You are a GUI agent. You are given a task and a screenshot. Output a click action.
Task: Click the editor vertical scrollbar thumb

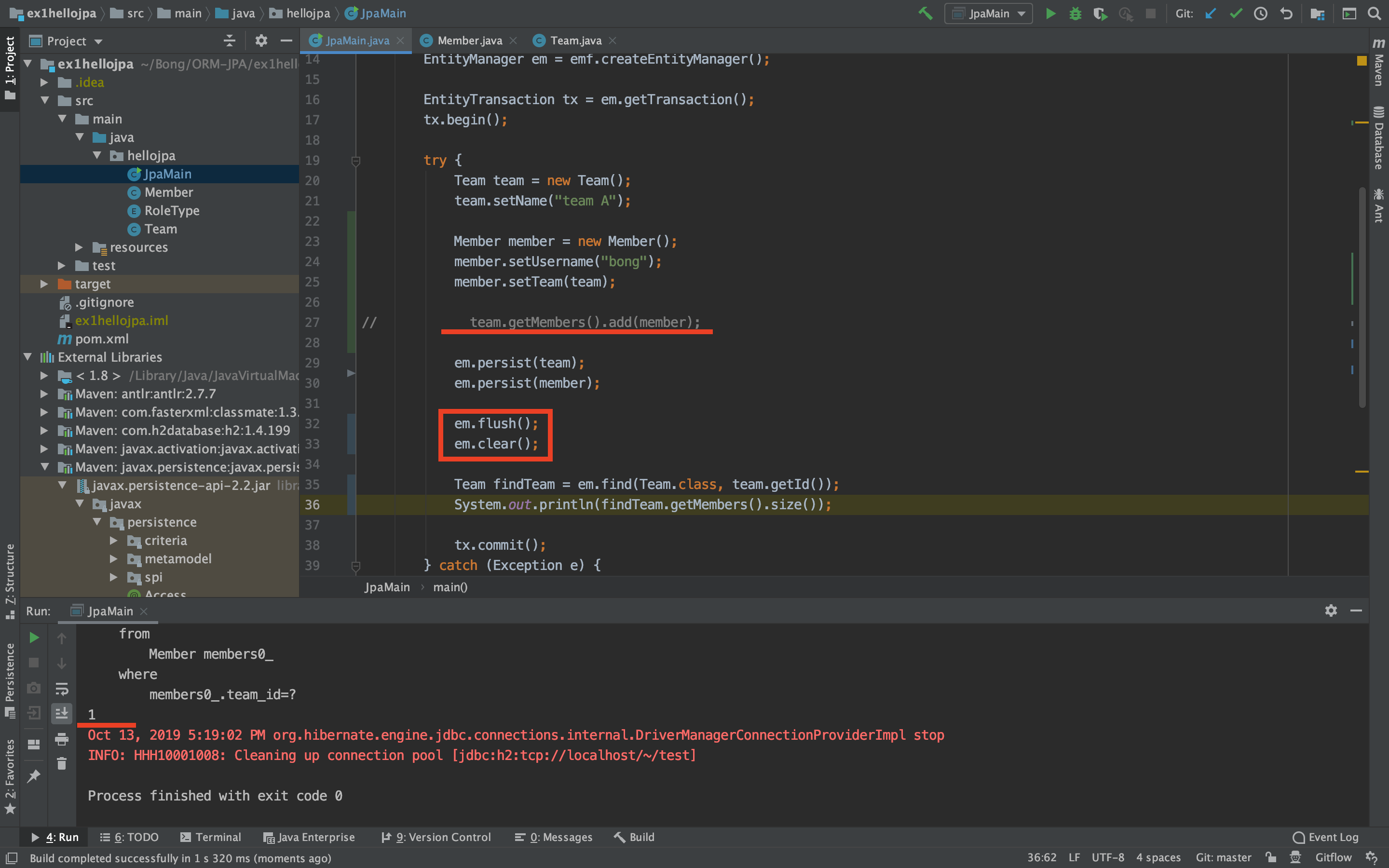pyautogui.click(x=1362, y=298)
